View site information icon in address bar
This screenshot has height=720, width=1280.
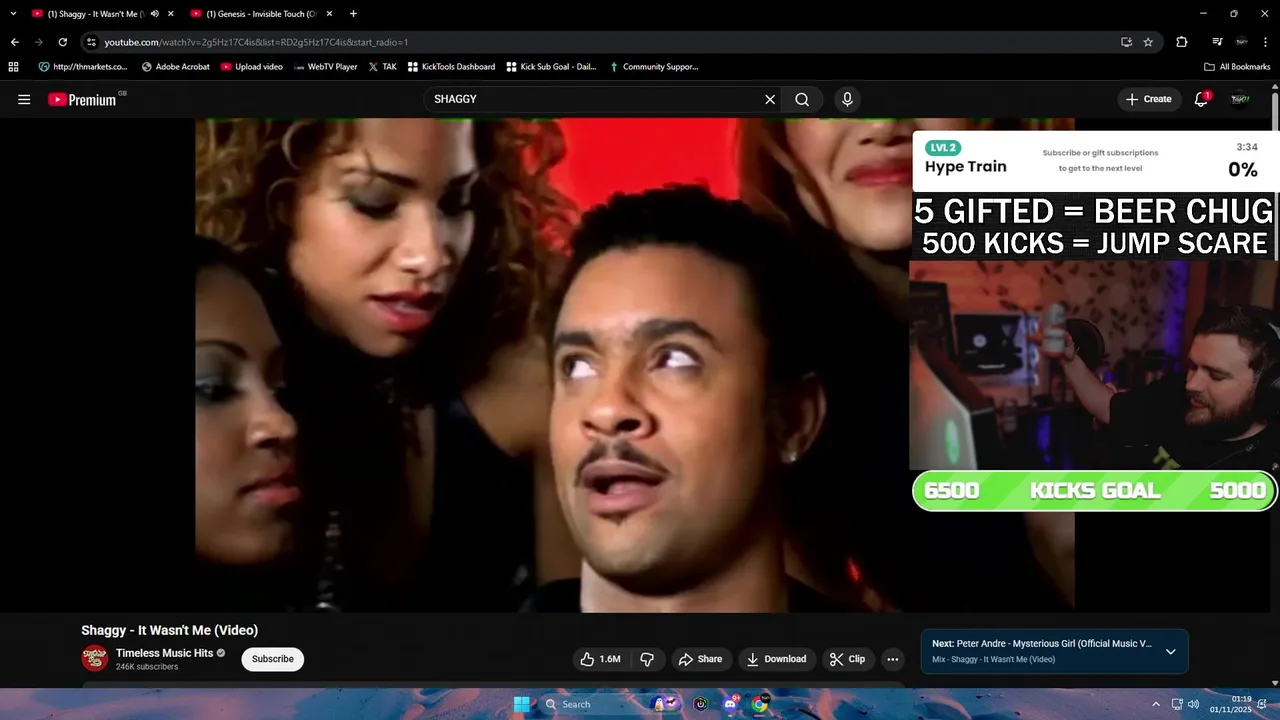tap(91, 42)
